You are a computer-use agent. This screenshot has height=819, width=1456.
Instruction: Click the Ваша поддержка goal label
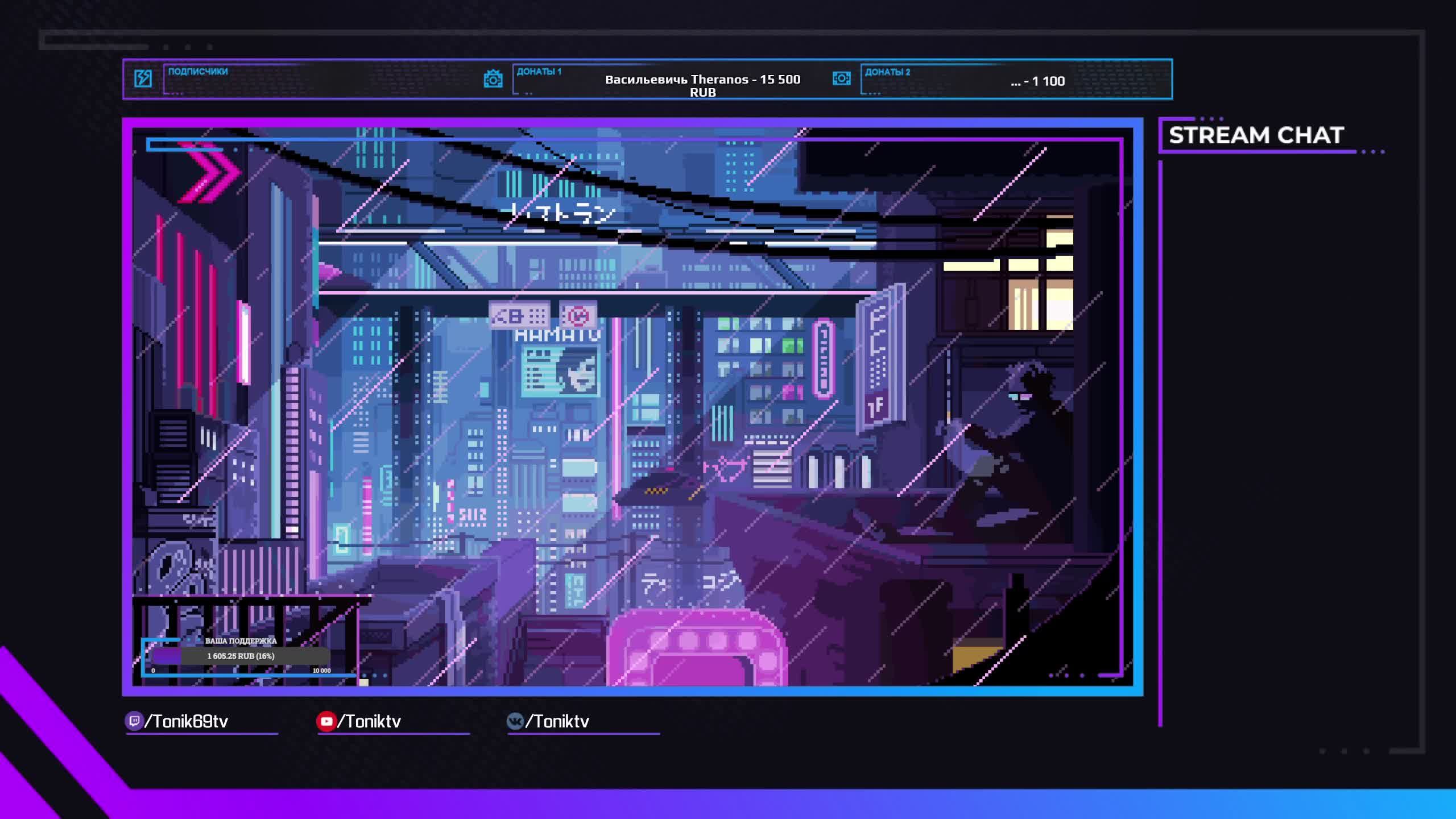241,641
